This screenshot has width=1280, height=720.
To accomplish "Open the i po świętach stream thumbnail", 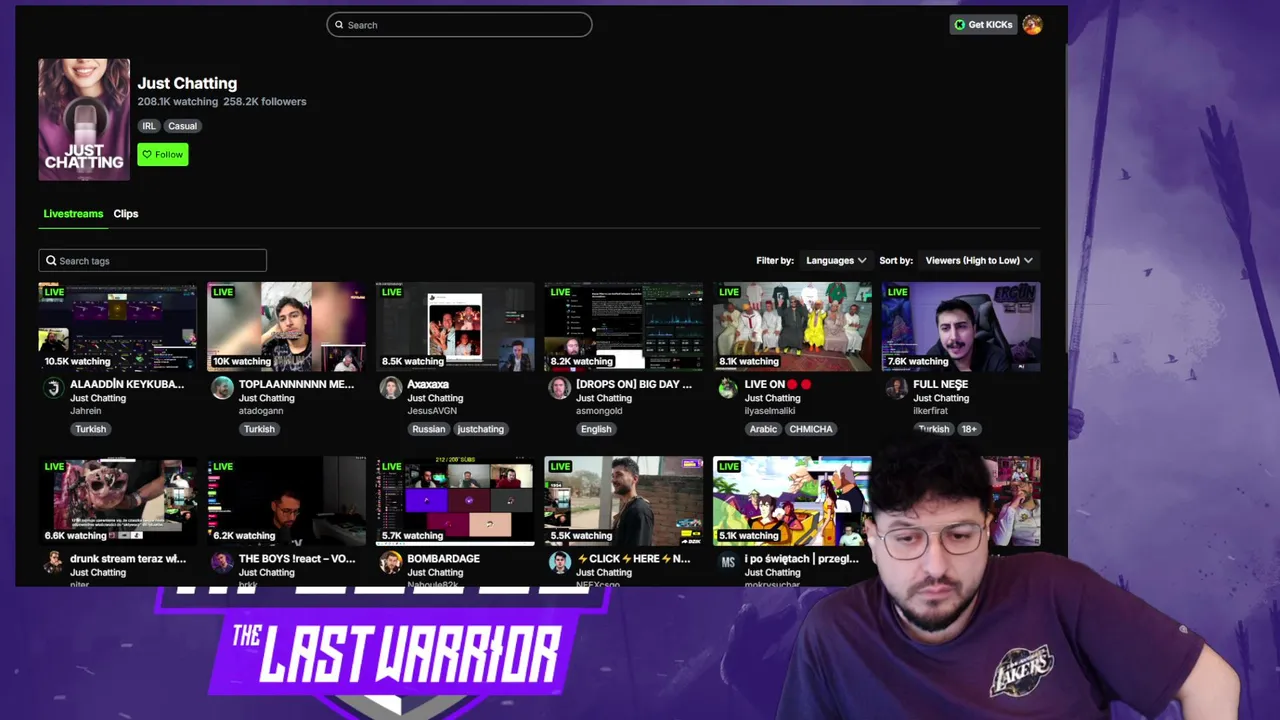I will 792,501.
